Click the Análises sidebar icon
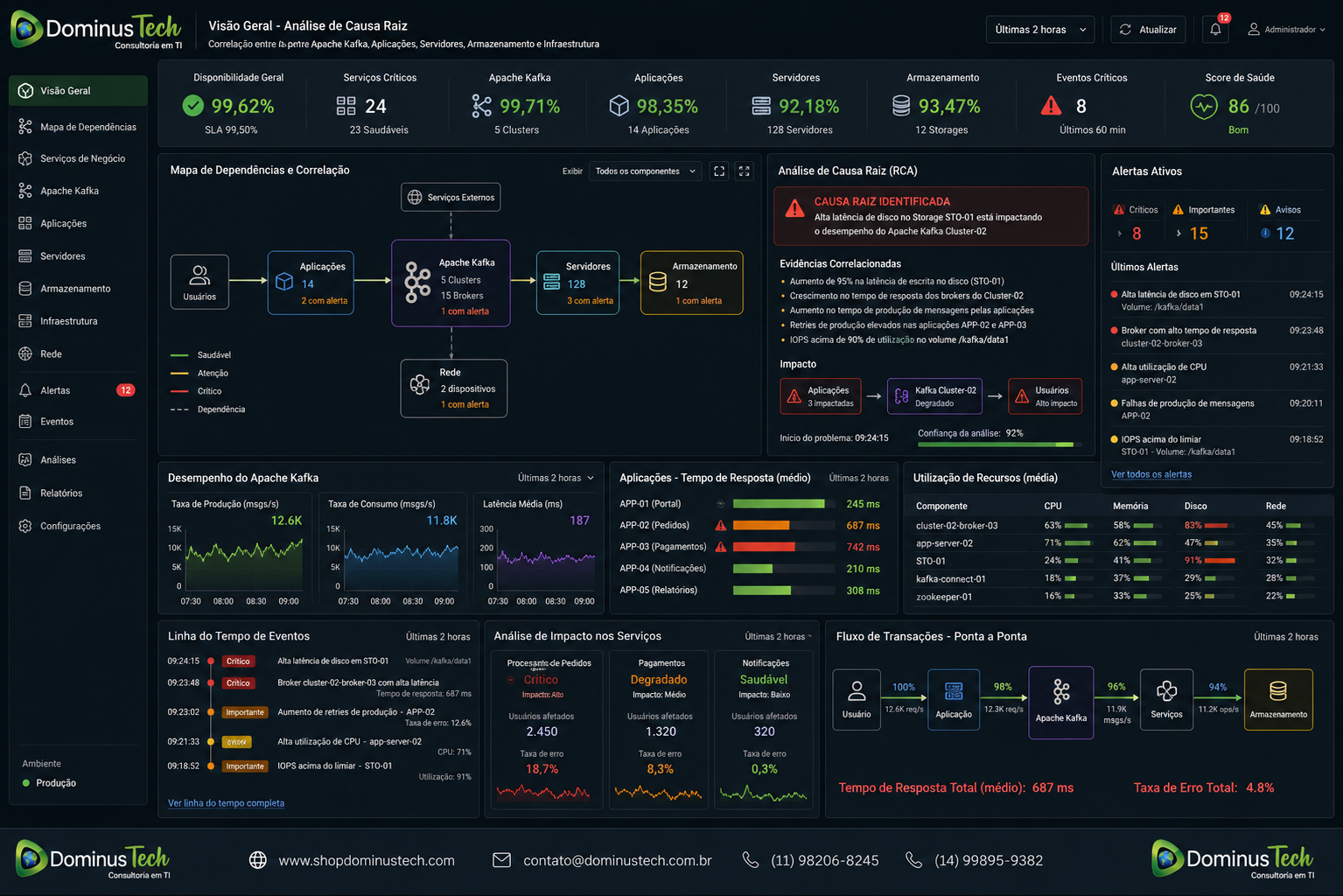1343x896 pixels. point(25,459)
